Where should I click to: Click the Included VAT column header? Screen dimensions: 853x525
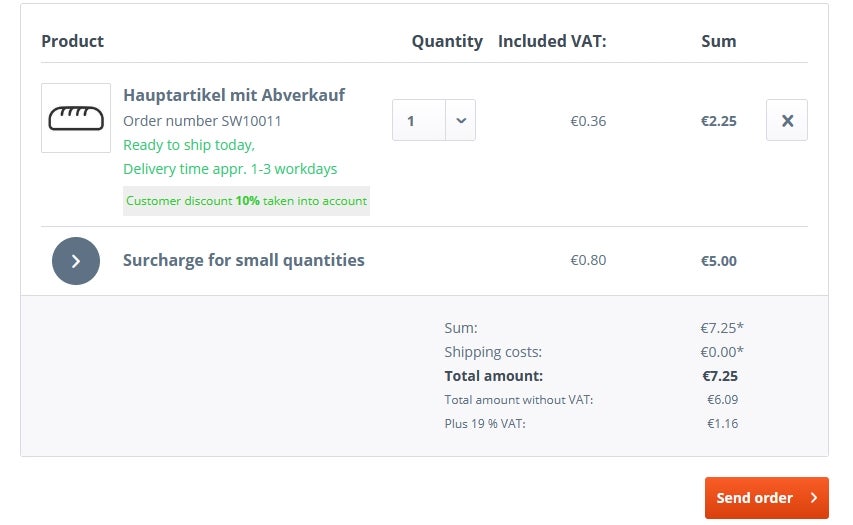[552, 41]
